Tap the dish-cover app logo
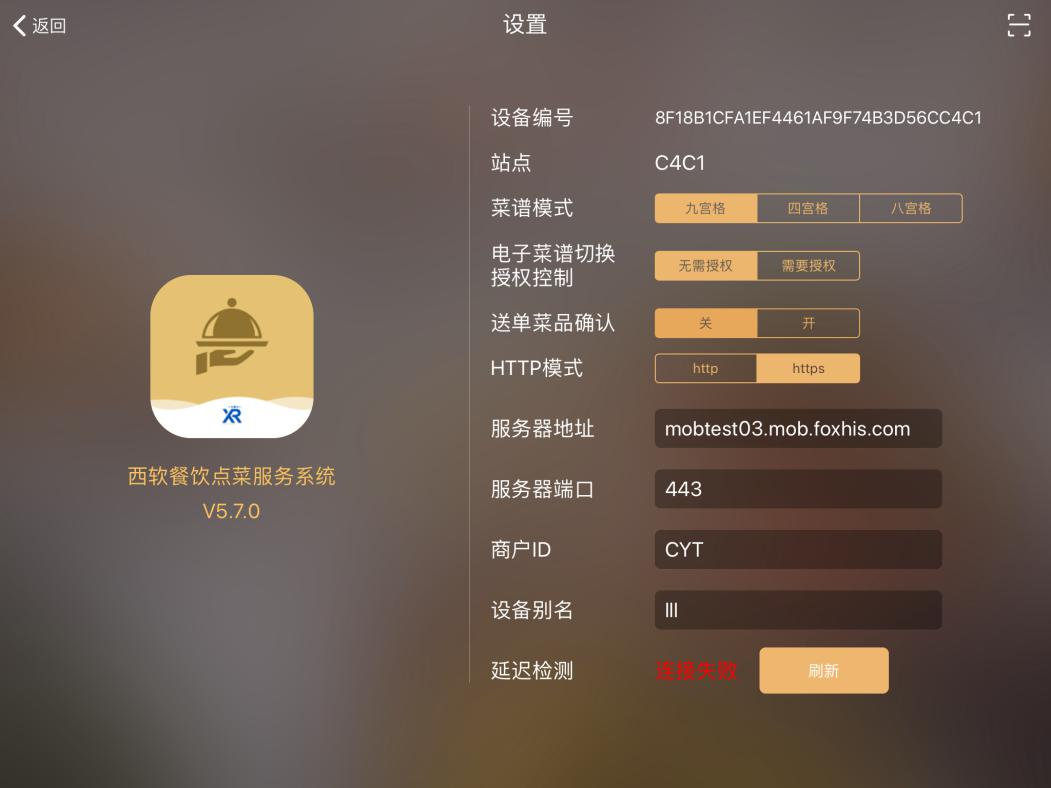Screen dimensions: 1051x788 coord(232,356)
